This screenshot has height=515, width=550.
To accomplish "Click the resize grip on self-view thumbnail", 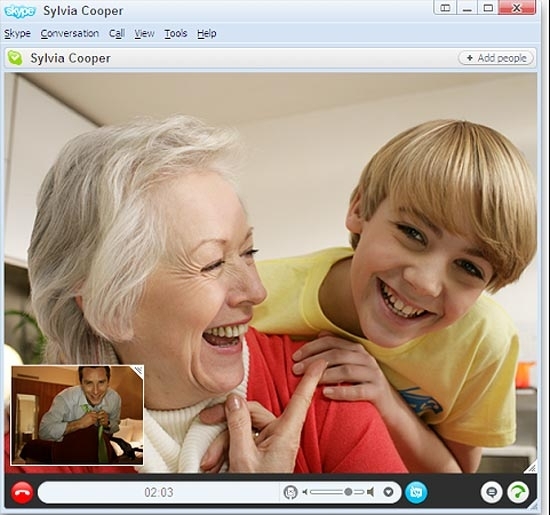I will click(138, 370).
